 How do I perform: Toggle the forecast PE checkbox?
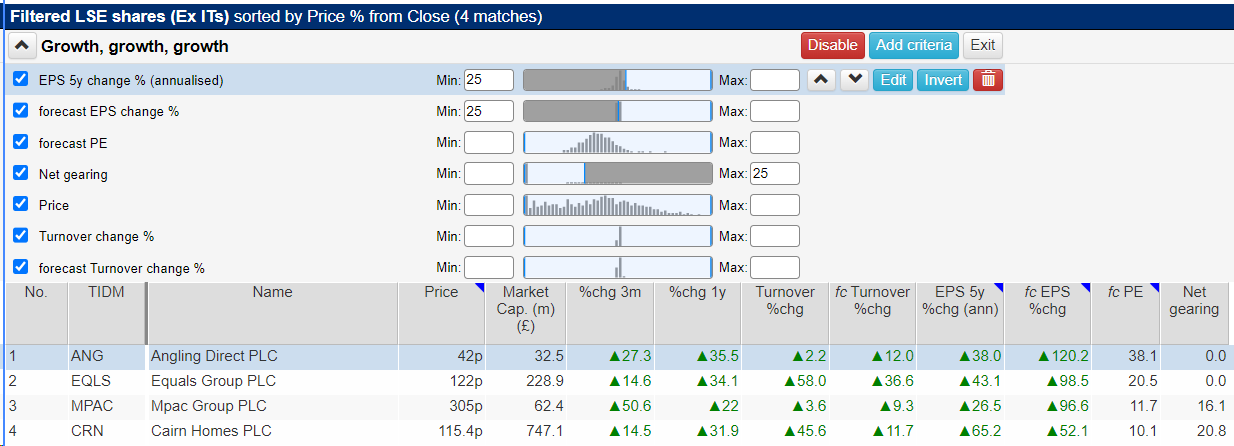point(21,143)
